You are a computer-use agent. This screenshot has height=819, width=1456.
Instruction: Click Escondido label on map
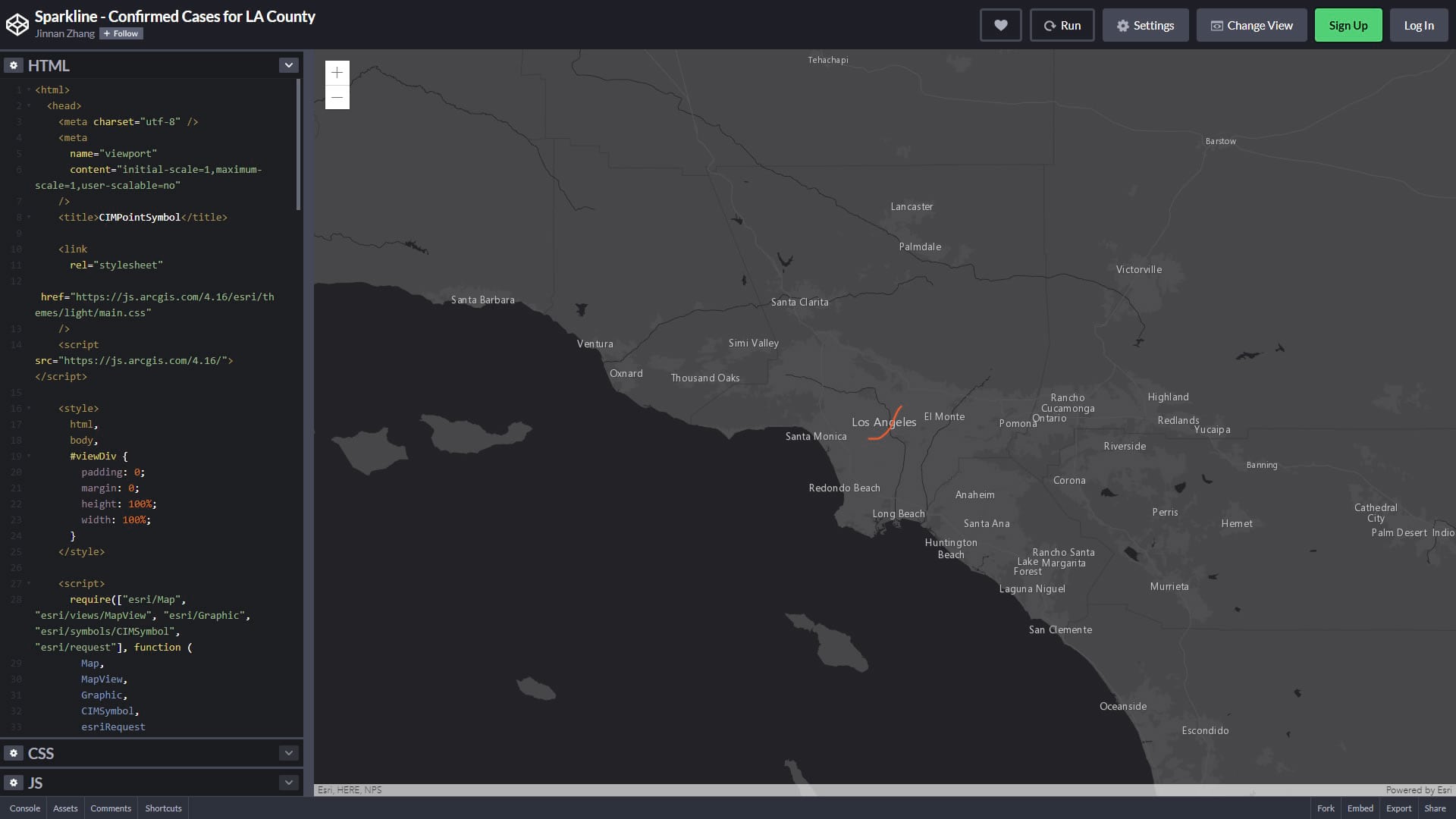point(1205,731)
